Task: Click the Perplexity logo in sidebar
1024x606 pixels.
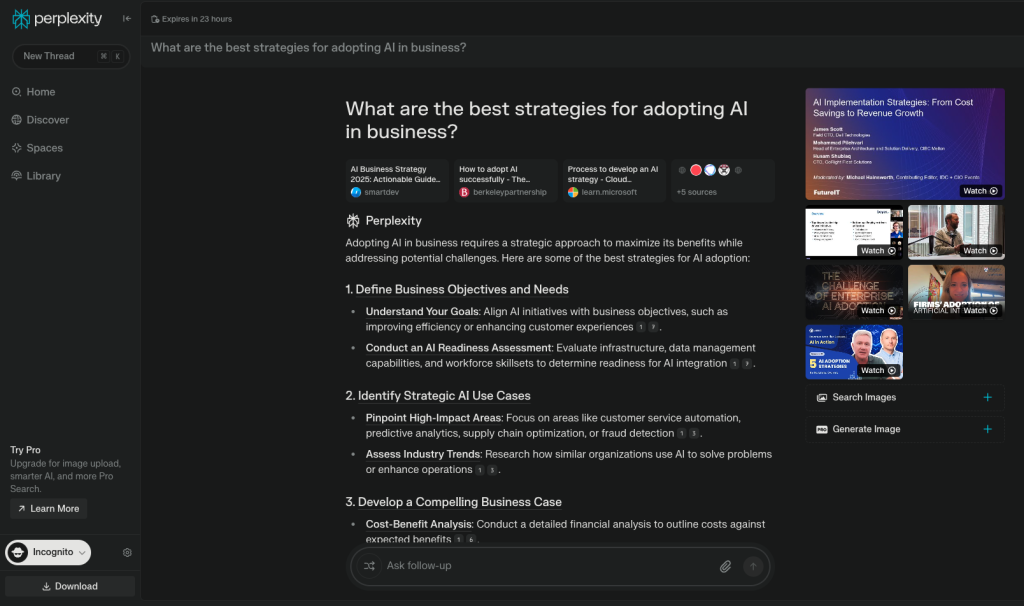Action: pyautogui.click(x=57, y=19)
